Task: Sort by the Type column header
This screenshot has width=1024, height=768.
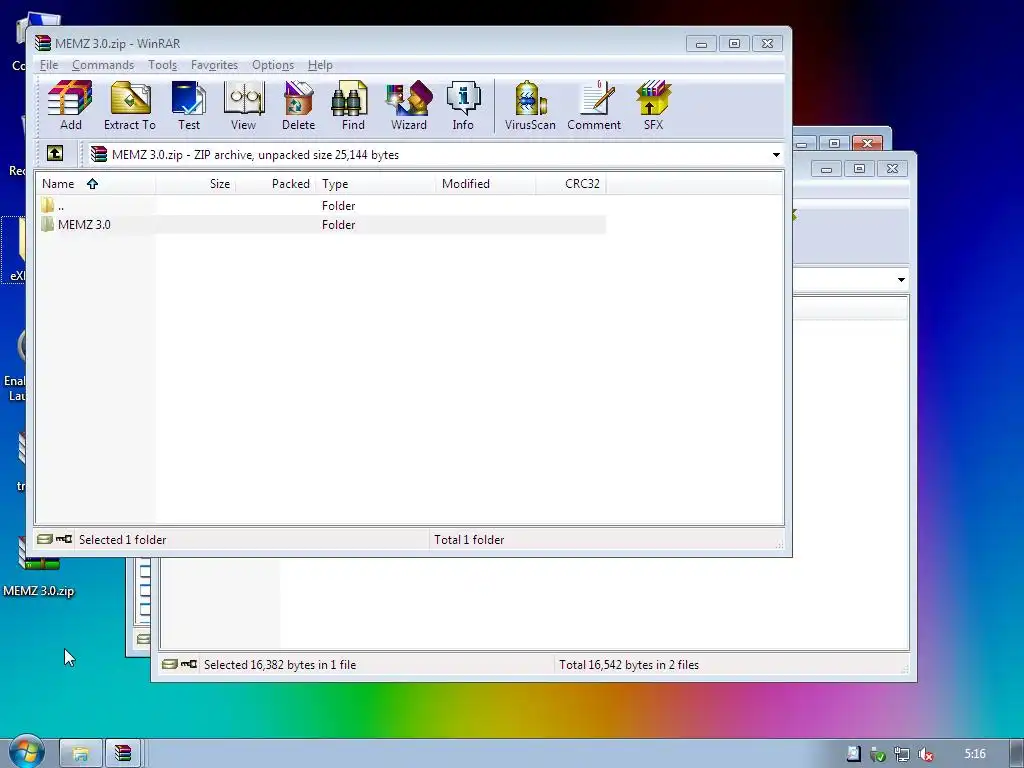Action: 376,184
